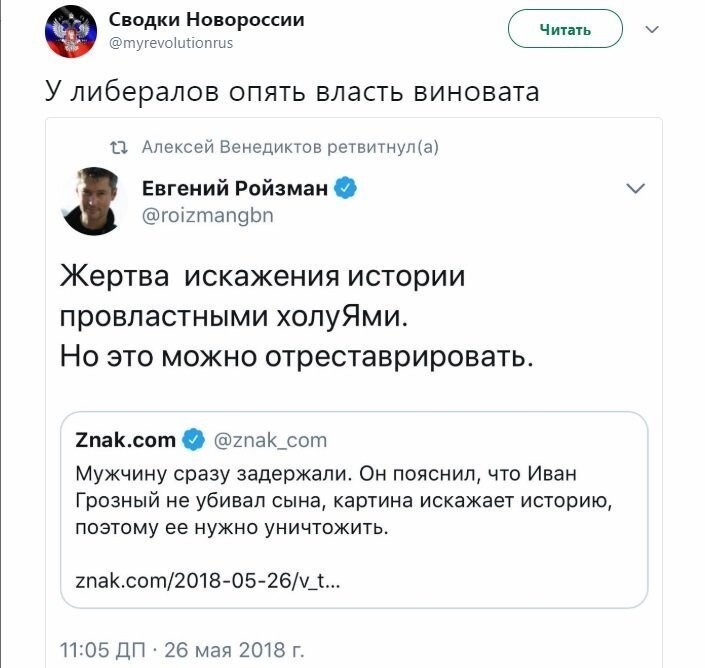Follow the account with the Читать button
705x668 pixels.
[565, 29]
